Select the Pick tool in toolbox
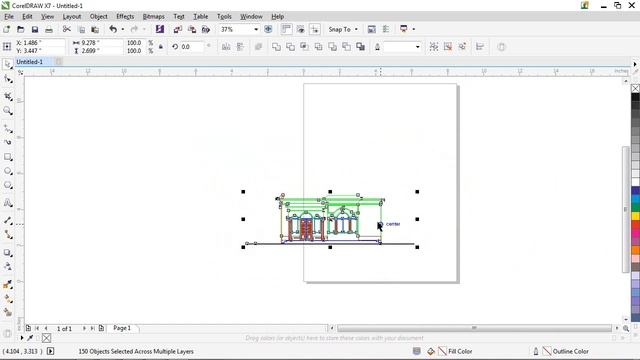Screen dimensions: 640x360 click(x=7, y=64)
